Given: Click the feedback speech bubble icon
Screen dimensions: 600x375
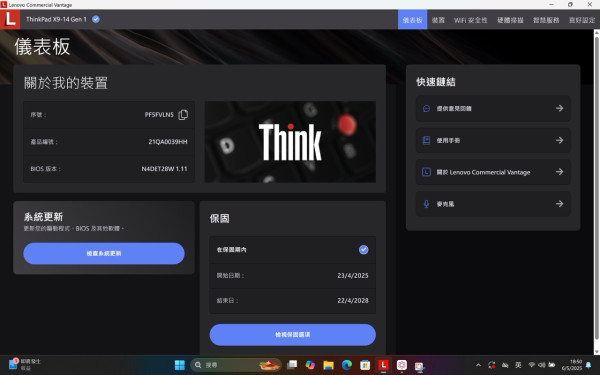Looking at the screenshot, I should tap(426, 109).
